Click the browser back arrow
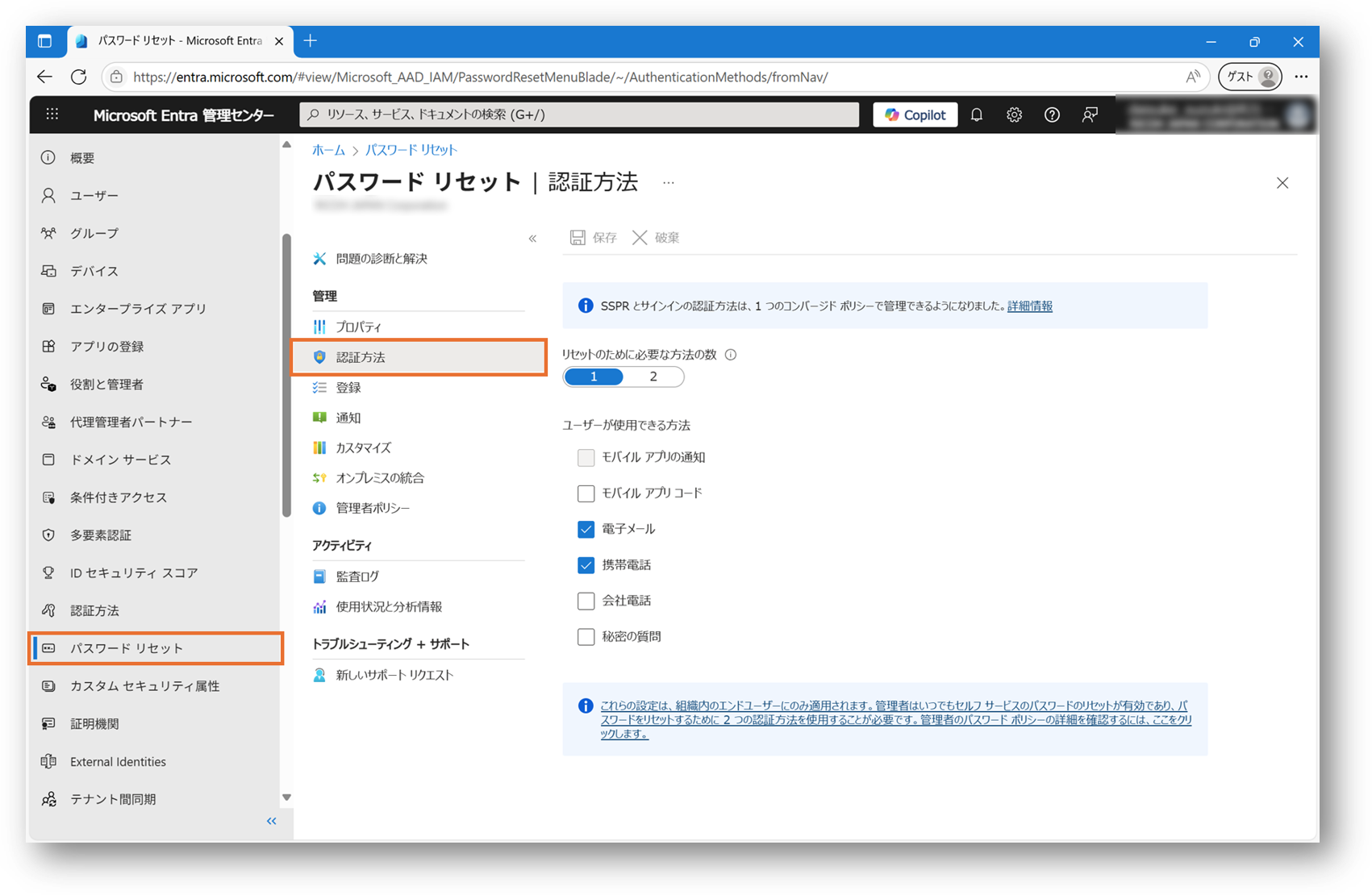This screenshot has width=1372, height=895. [44, 77]
